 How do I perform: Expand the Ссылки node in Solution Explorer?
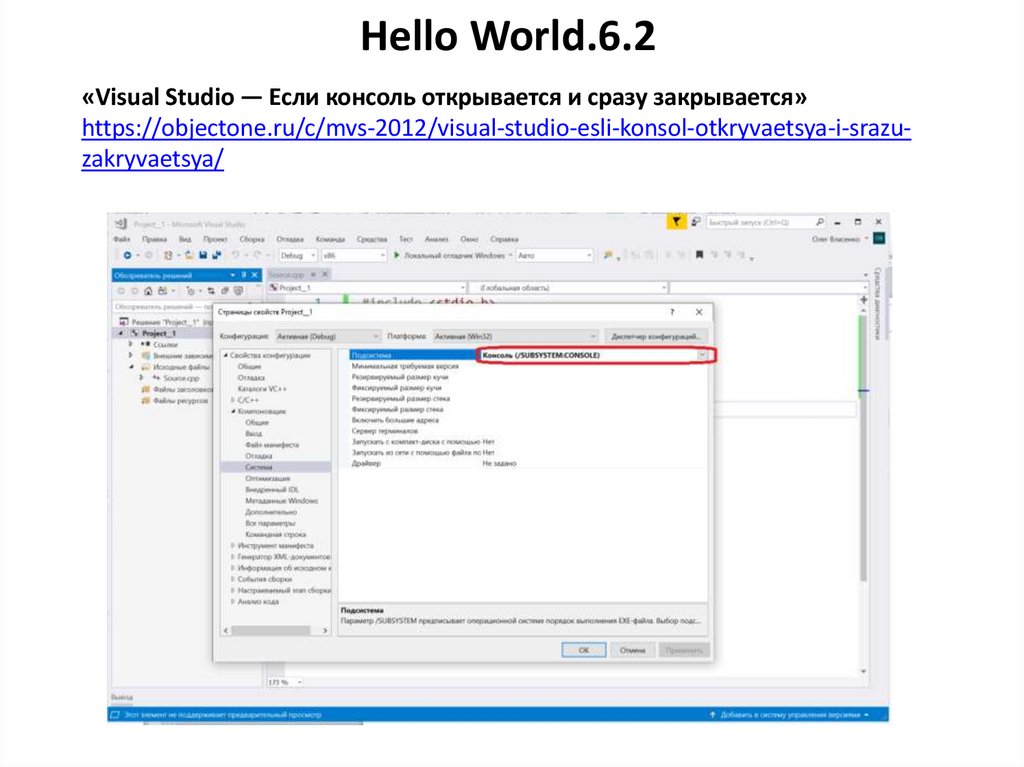(131, 344)
